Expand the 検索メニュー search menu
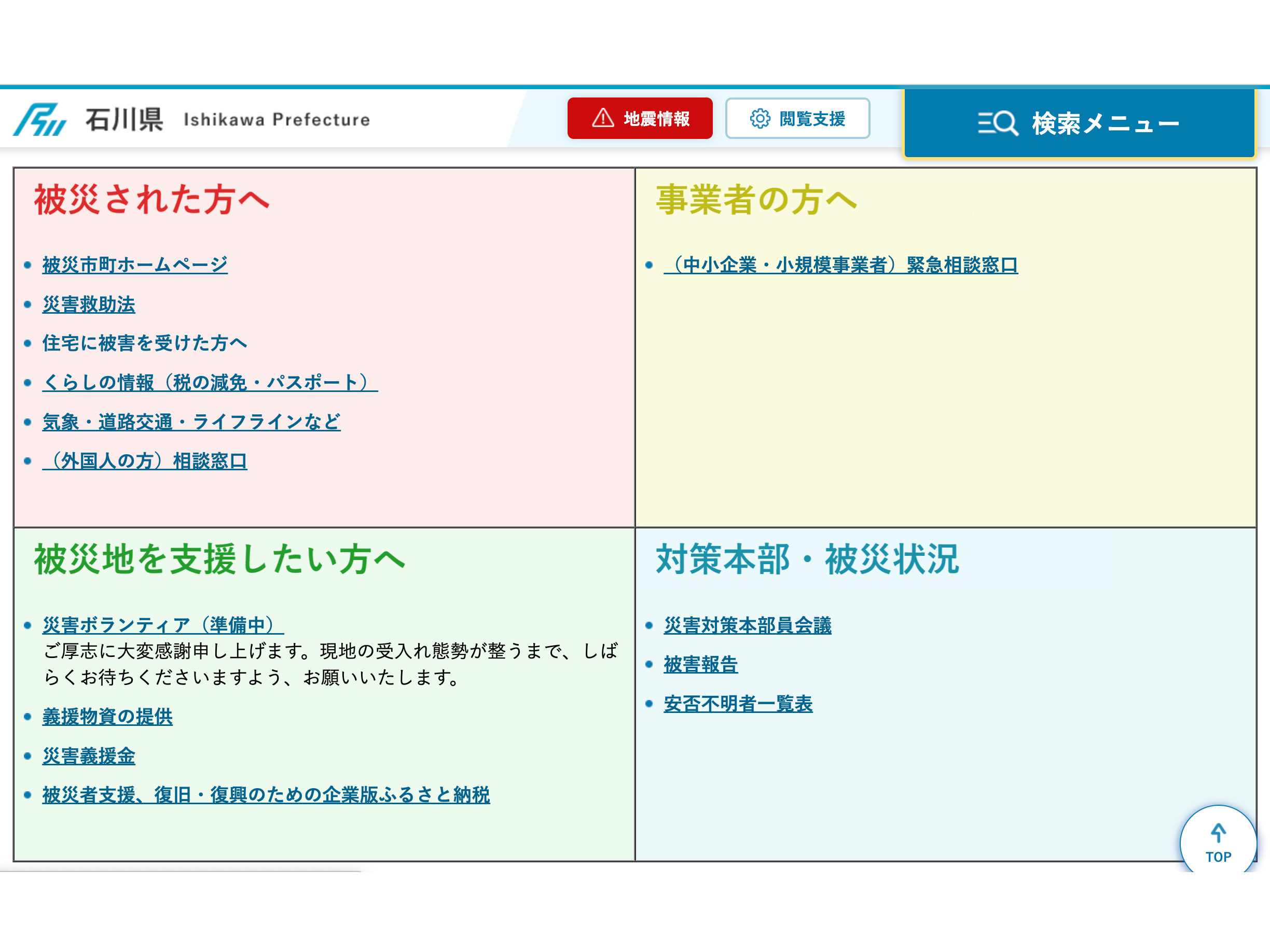The image size is (1270, 952). pyautogui.click(x=1079, y=123)
